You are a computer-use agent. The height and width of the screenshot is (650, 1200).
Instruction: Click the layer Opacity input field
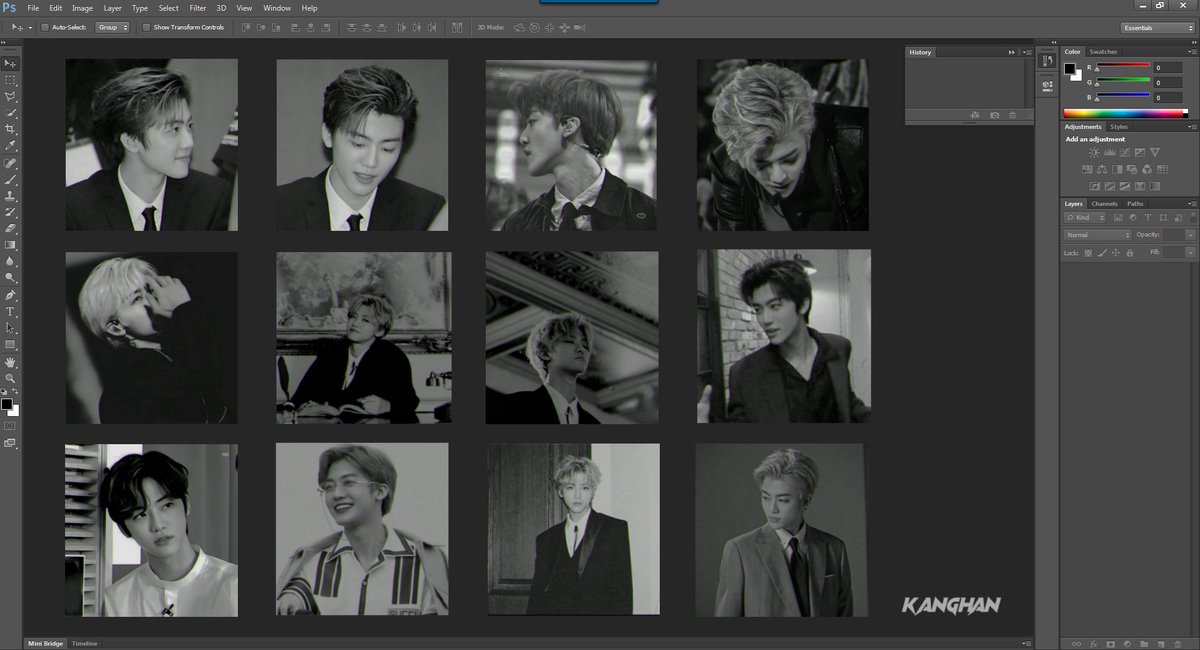pos(1174,235)
